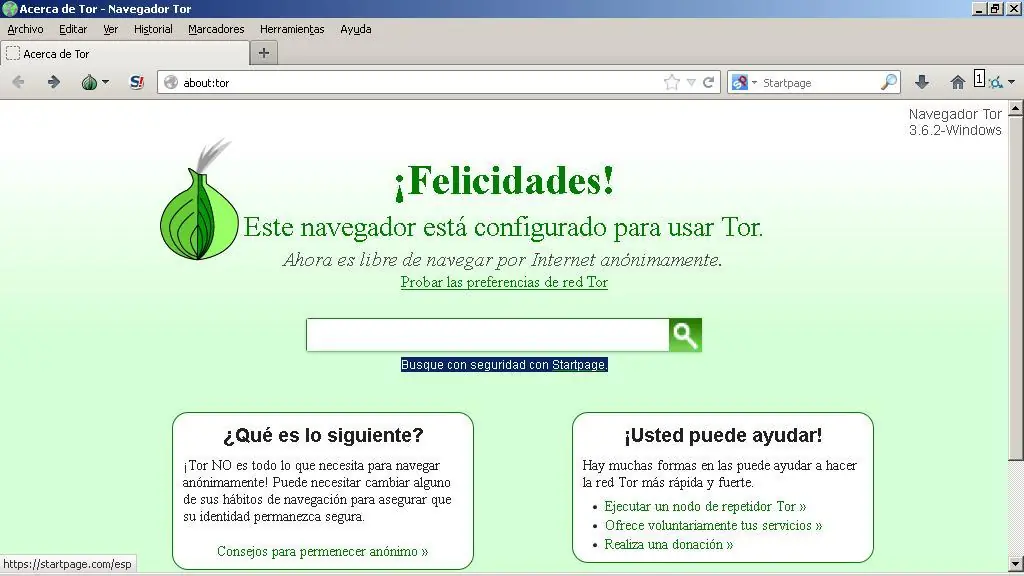Reload the page with the refresh icon
Viewport: 1024px width, 576px height.
pos(709,82)
